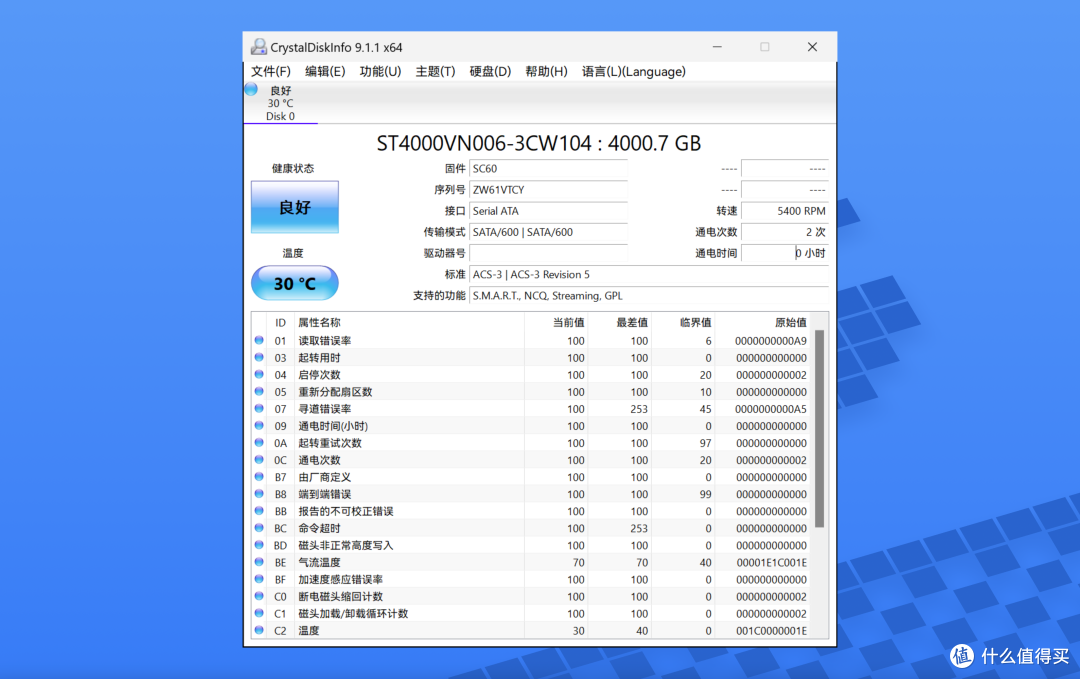Viewport: 1080px width, 679px height.
Task: Click status orb for C1 磁头加载/卸载循环计数
Action: point(259,613)
